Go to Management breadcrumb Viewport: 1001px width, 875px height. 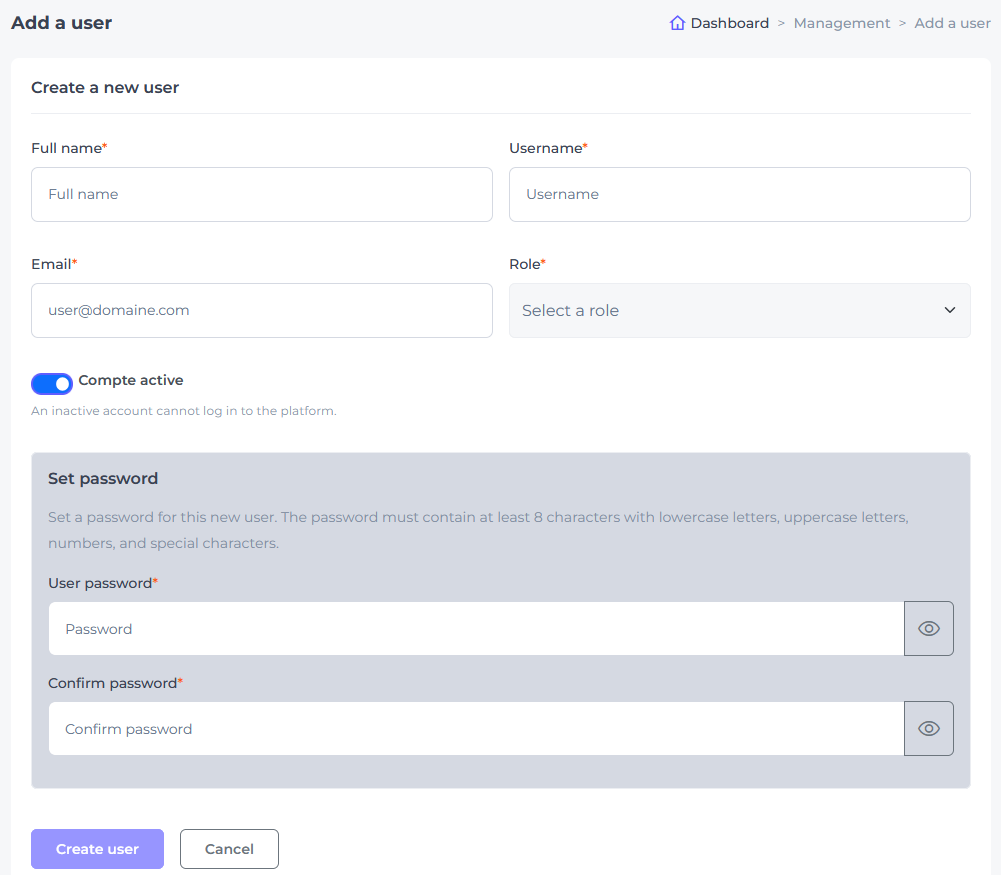tap(841, 23)
